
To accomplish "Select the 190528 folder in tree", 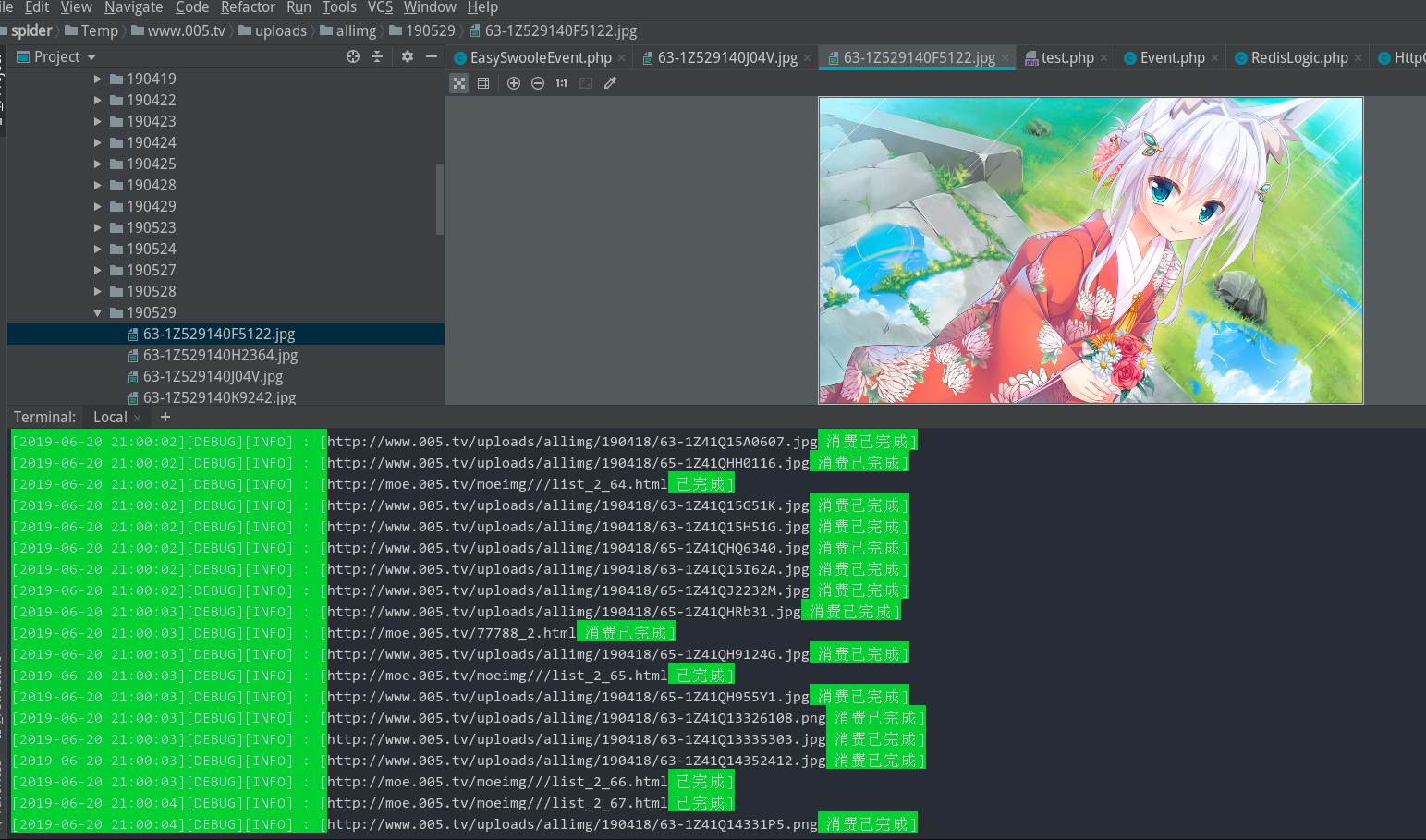I will [x=151, y=292].
